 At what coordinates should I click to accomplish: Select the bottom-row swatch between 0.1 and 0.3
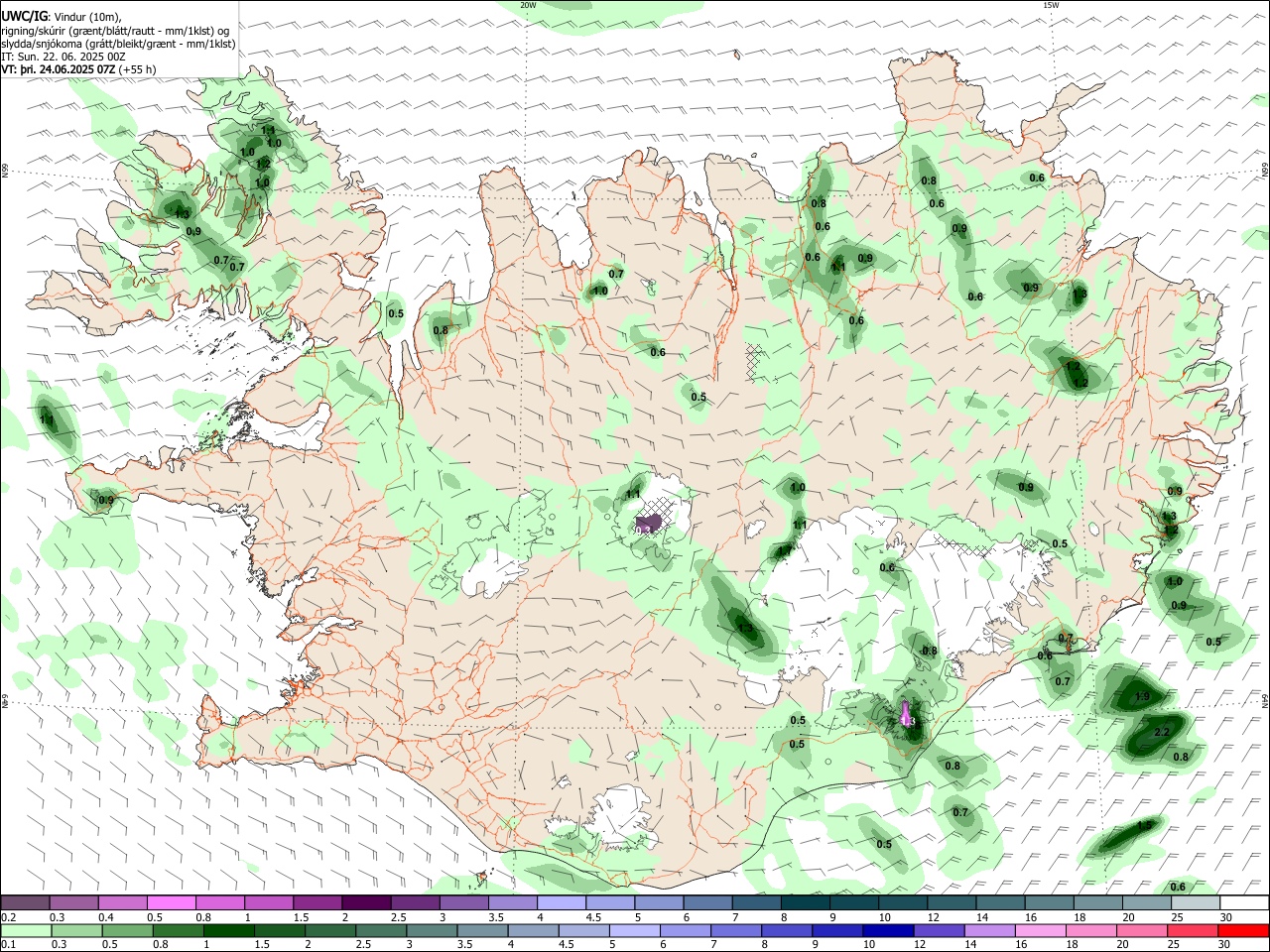coord(25,931)
